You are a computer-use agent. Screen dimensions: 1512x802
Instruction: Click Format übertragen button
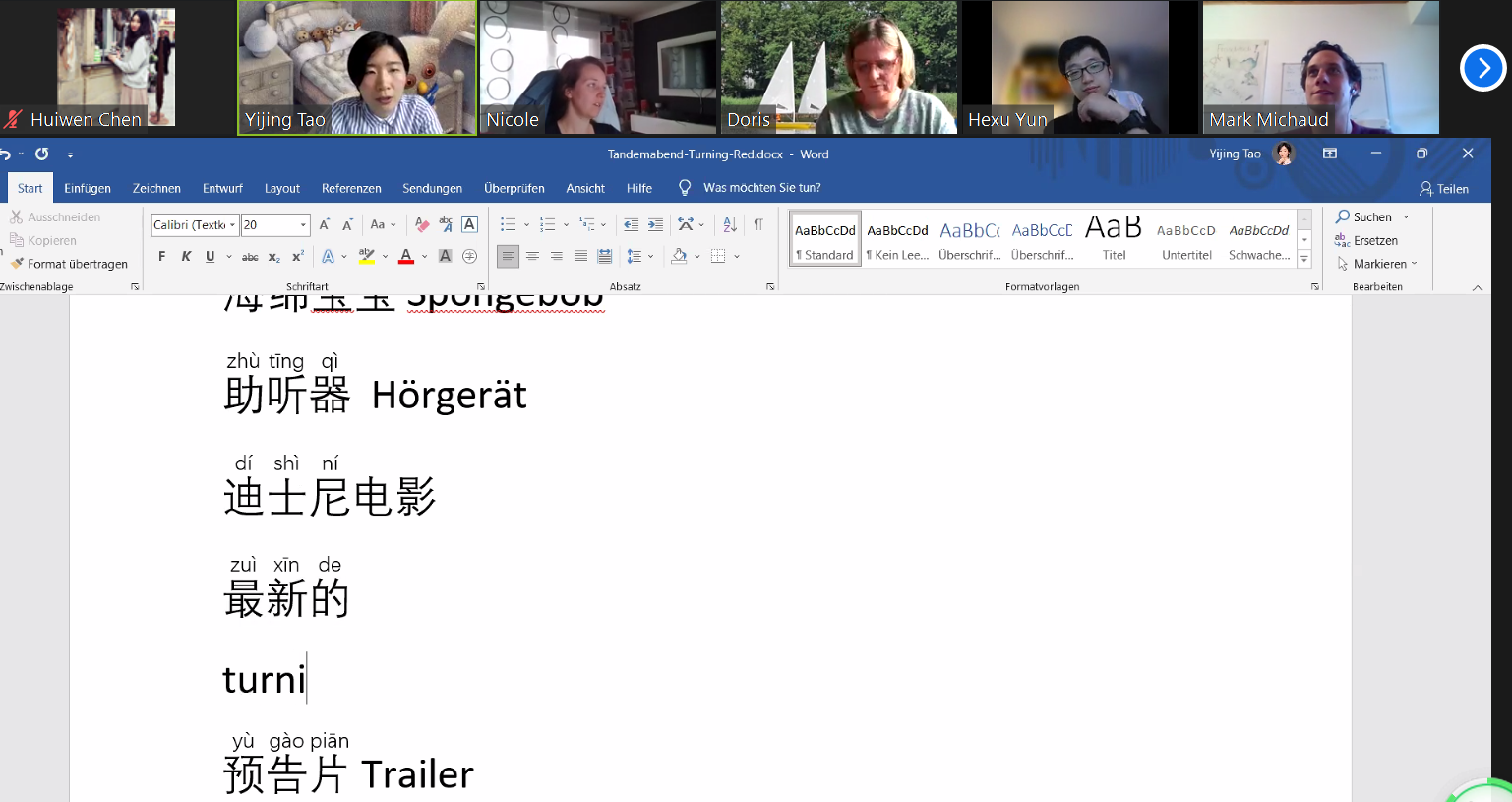70,264
